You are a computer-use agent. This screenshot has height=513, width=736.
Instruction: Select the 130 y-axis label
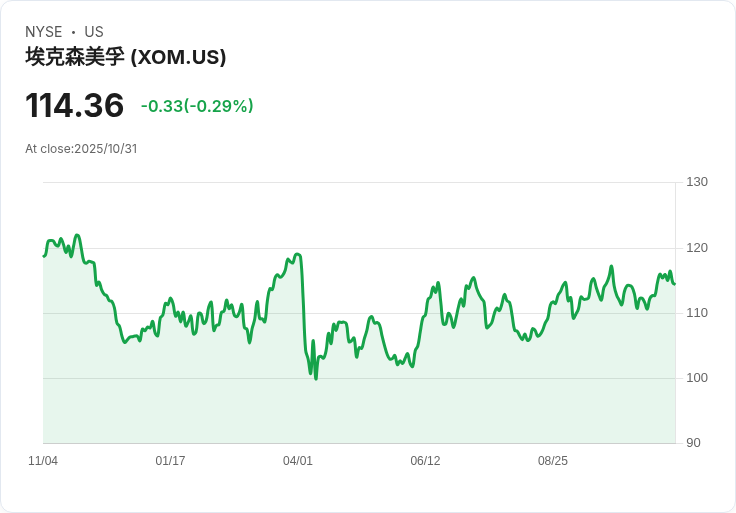(697, 182)
